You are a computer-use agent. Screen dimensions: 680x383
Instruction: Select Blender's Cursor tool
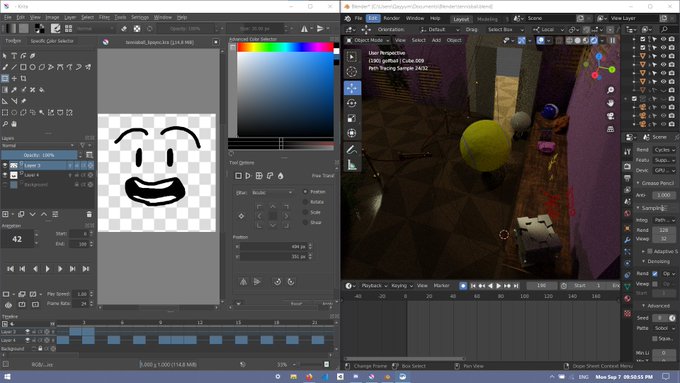point(352,72)
